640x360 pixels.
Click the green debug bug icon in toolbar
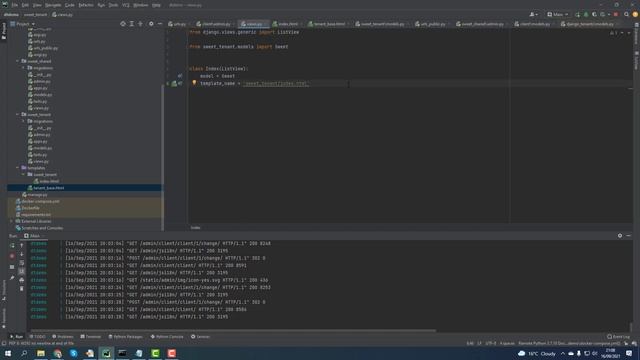click(586, 14)
